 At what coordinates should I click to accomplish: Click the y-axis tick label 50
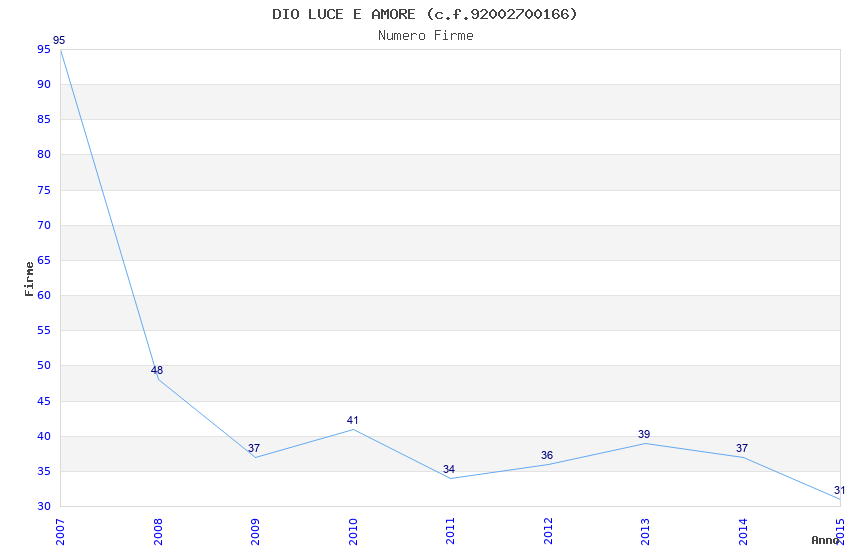tap(44, 365)
